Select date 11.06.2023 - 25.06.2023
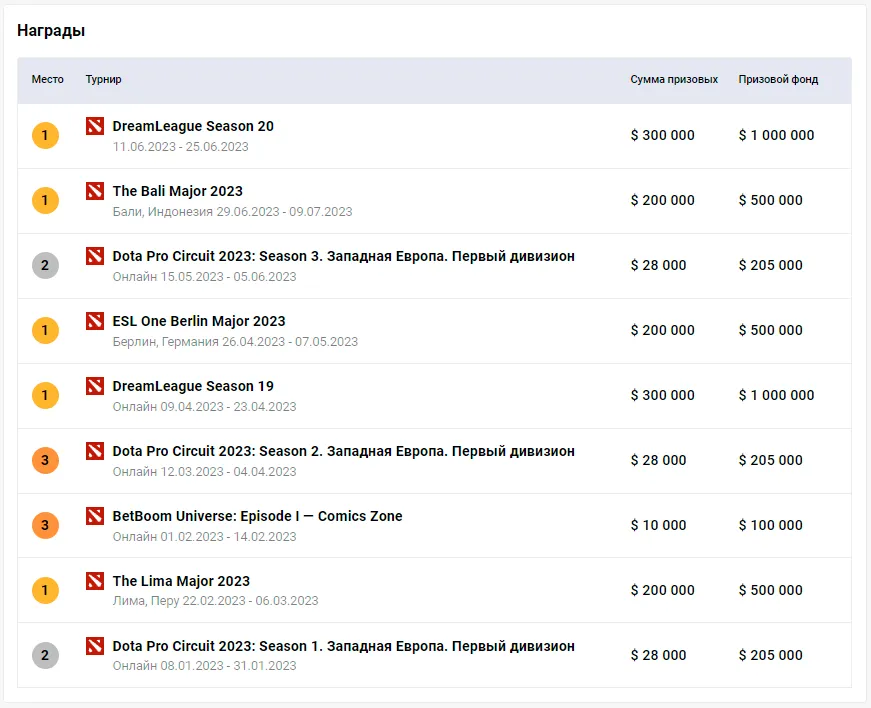871x708 pixels. pos(181,147)
